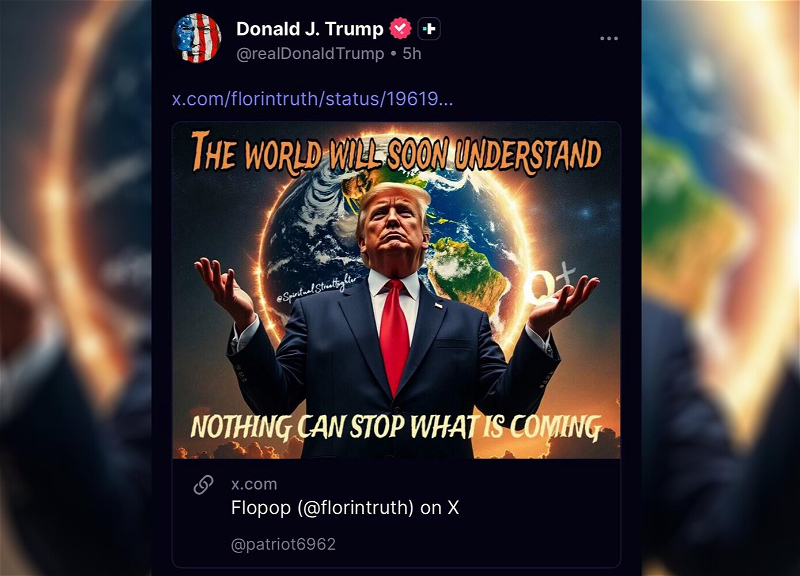The height and width of the screenshot is (576, 800).
Task: Click the Donald J. Trump display name
Action: pos(309,29)
